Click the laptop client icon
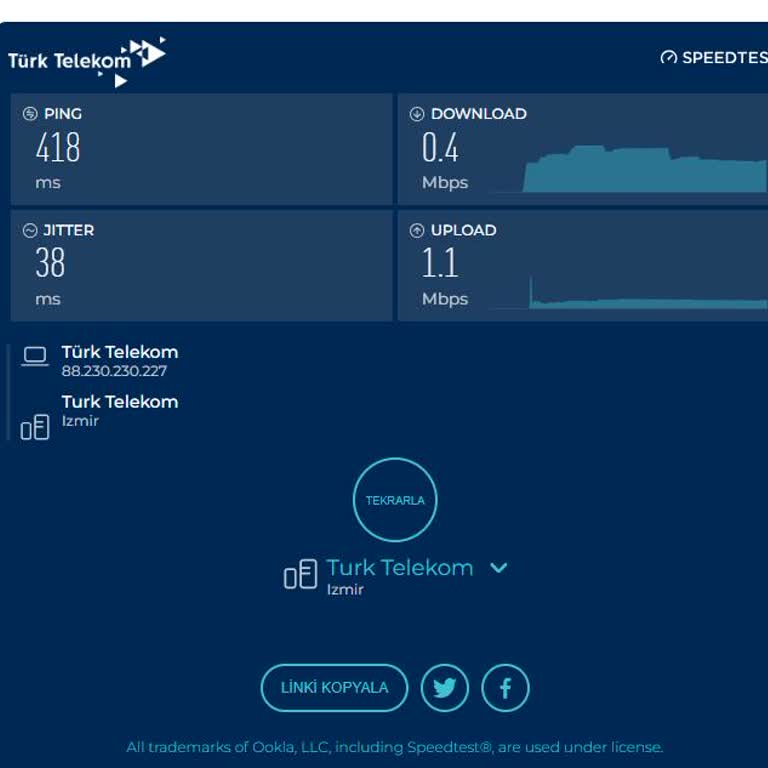Image resolution: width=768 pixels, height=768 pixels. 35,357
